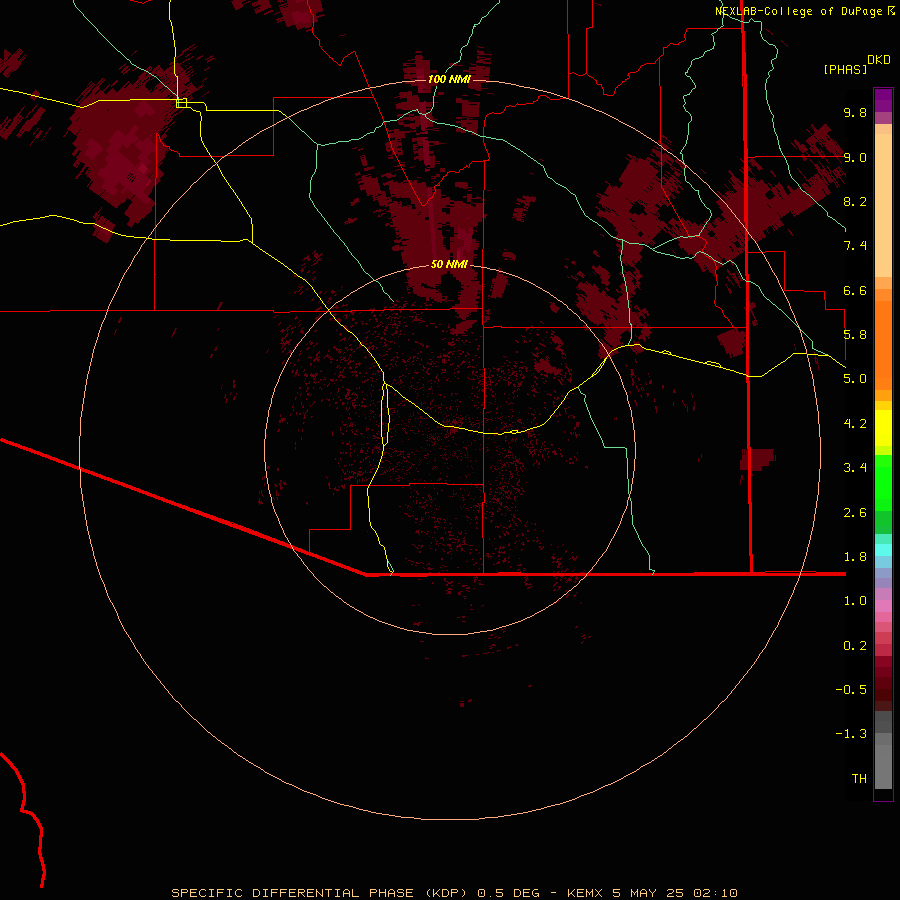Click the 4.2 value on the color scale

click(x=855, y=424)
